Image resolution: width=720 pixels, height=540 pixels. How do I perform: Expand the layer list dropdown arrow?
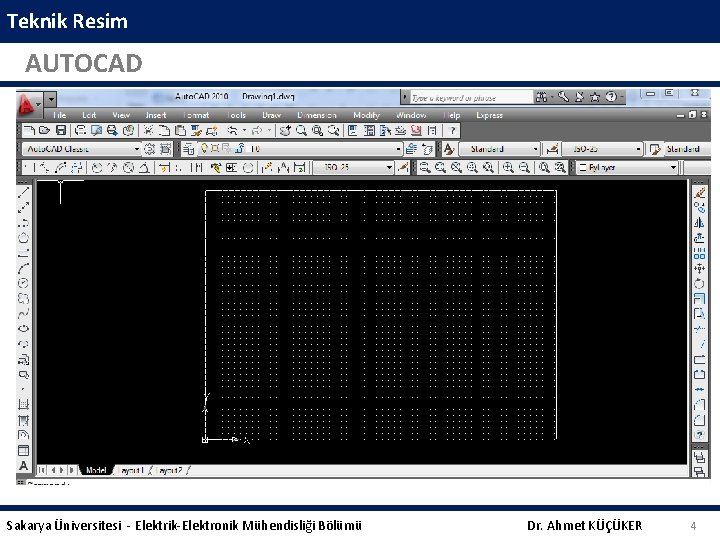(398, 149)
